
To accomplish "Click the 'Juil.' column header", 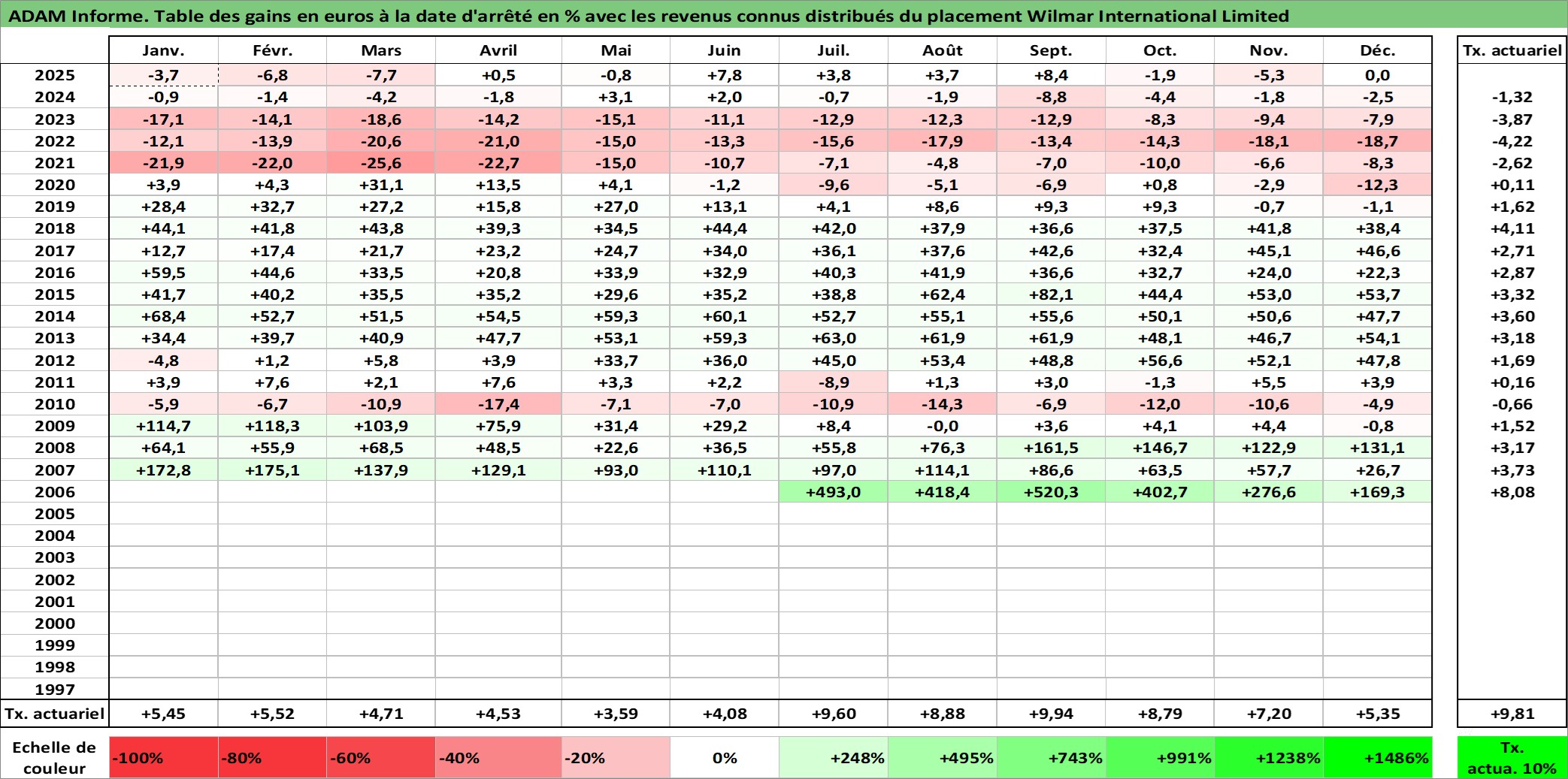I will [834, 50].
